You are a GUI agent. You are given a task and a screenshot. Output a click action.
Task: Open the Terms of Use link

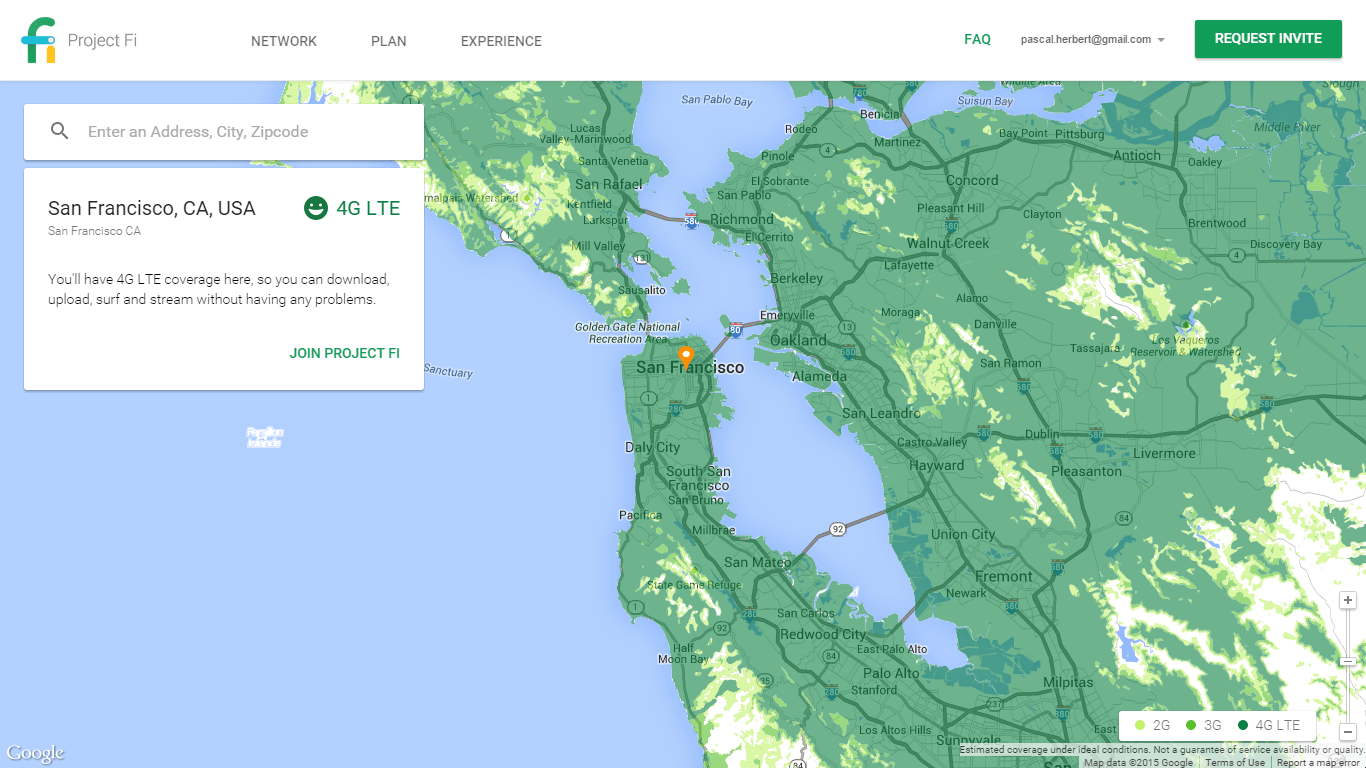coord(1235,762)
